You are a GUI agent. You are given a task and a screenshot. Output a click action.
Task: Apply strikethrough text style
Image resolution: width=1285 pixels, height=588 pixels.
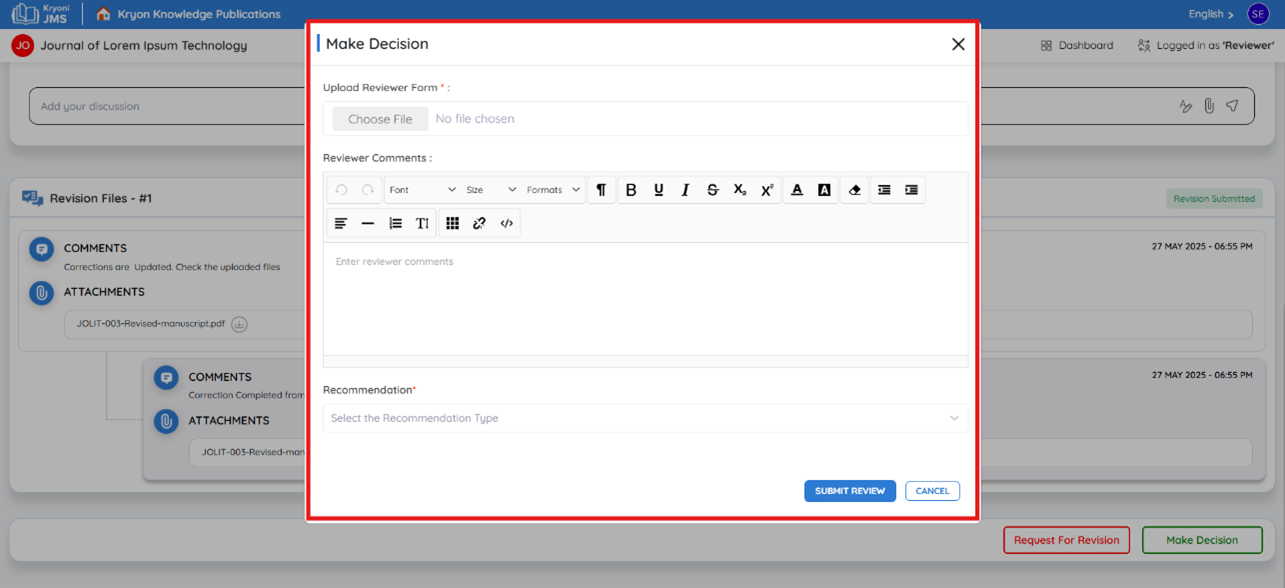click(x=712, y=190)
